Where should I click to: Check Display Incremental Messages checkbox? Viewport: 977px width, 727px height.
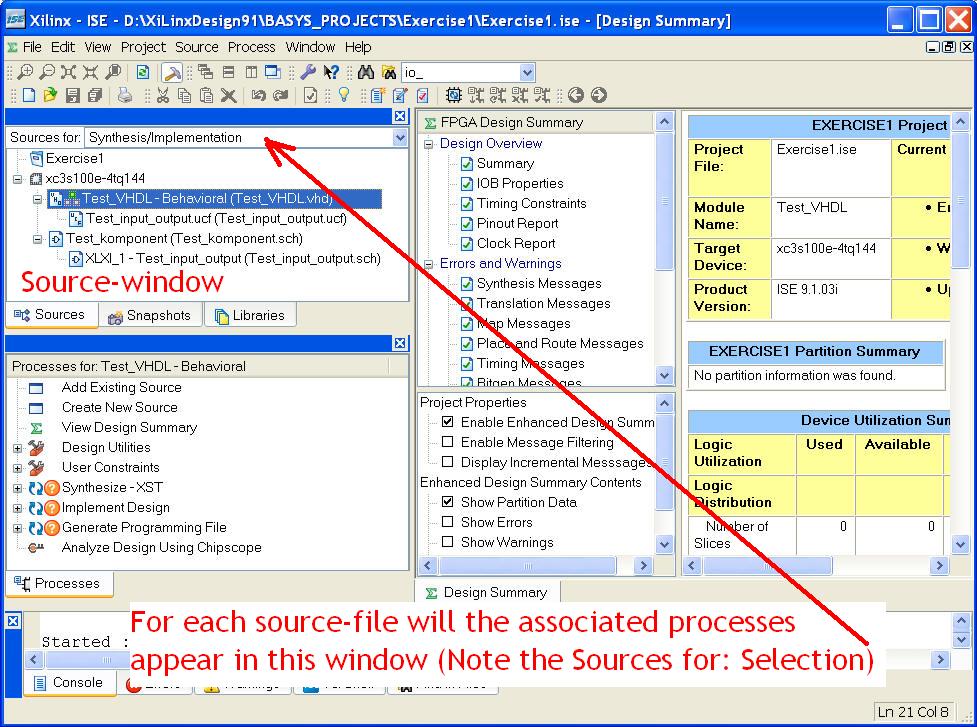(x=447, y=462)
